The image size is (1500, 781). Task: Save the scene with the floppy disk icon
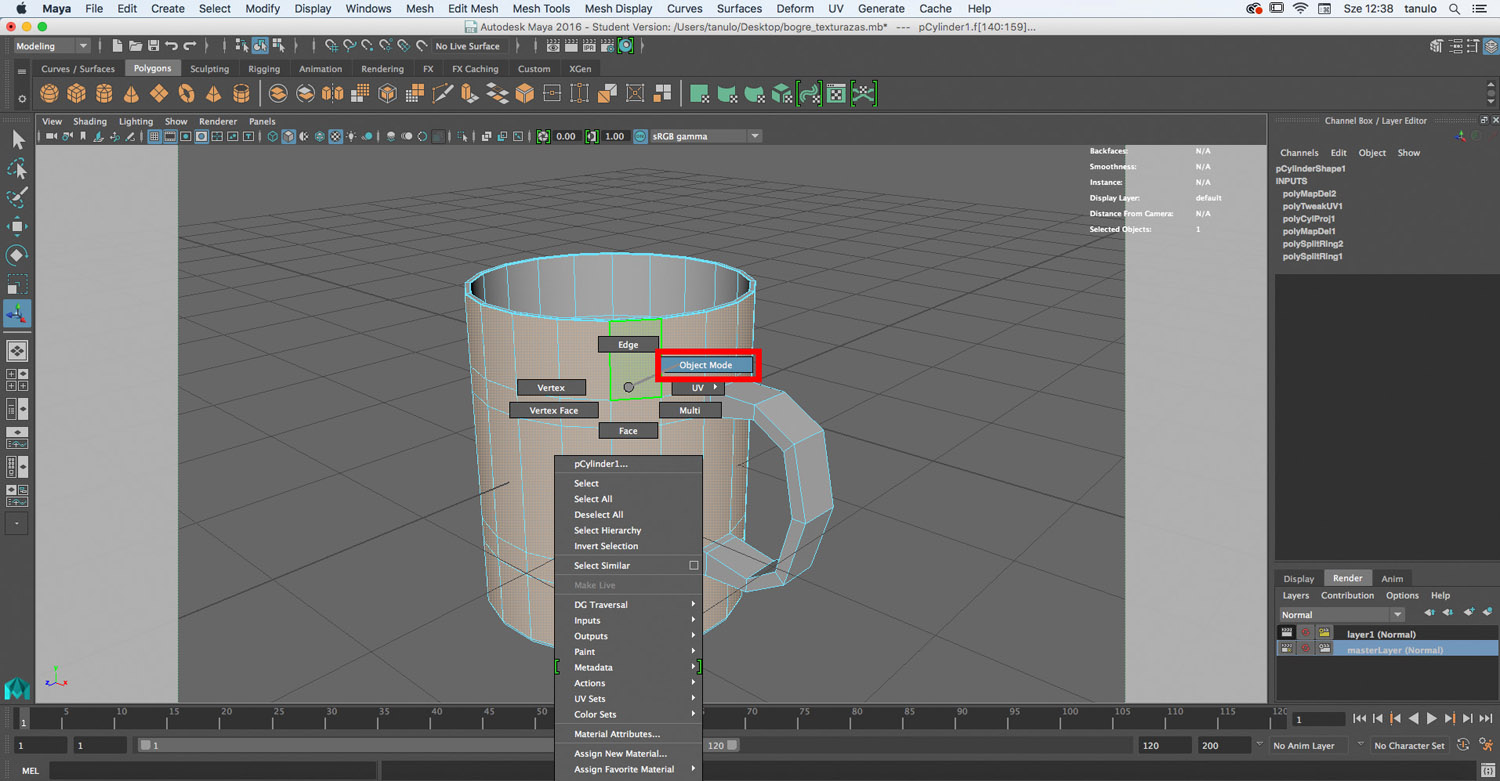(153, 46)
